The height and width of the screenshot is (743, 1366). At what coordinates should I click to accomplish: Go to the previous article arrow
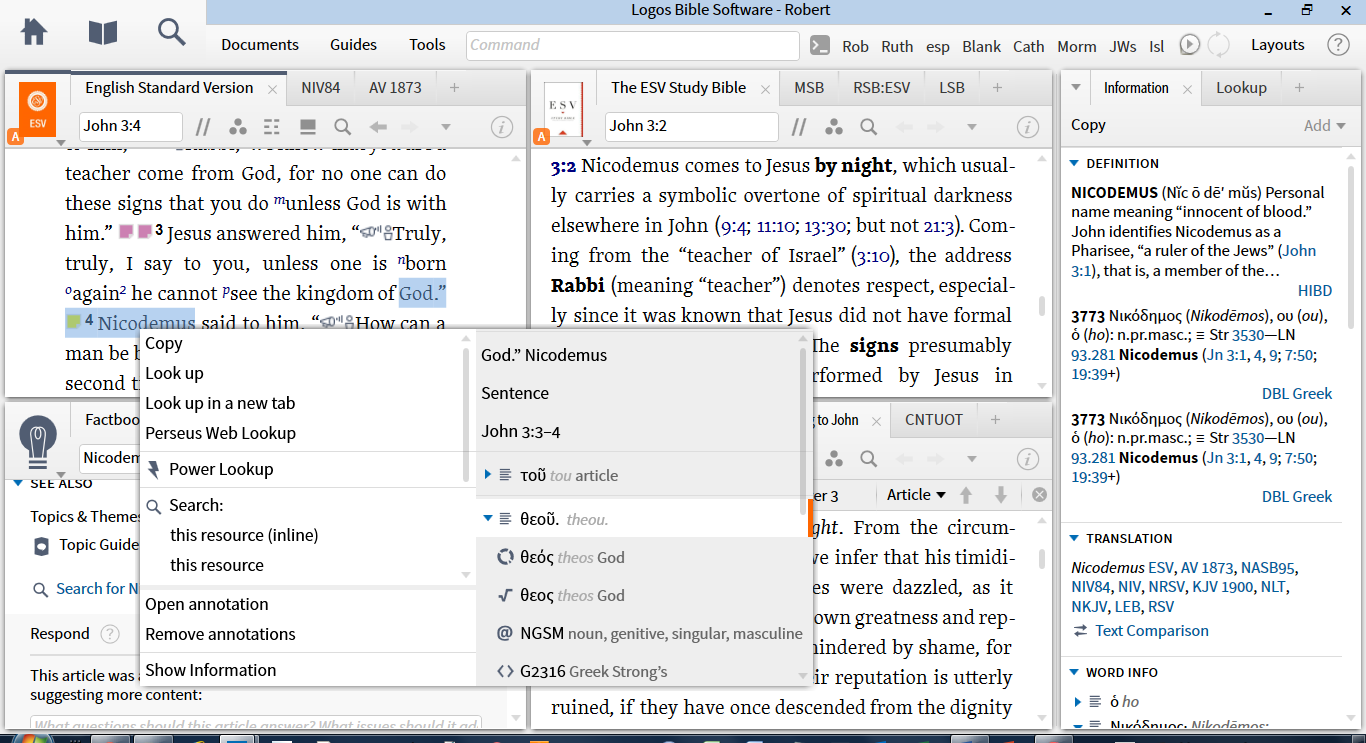click(x=966, y=495)
